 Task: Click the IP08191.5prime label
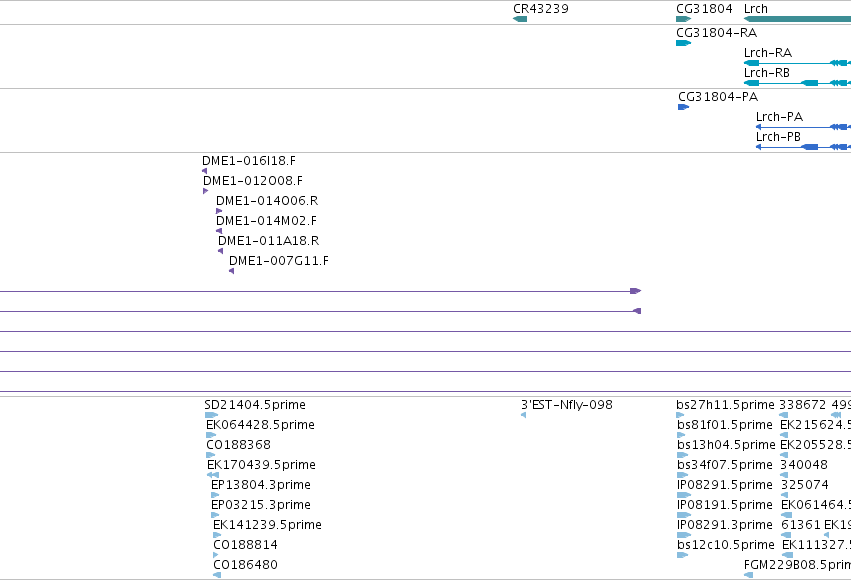(725, 505)
